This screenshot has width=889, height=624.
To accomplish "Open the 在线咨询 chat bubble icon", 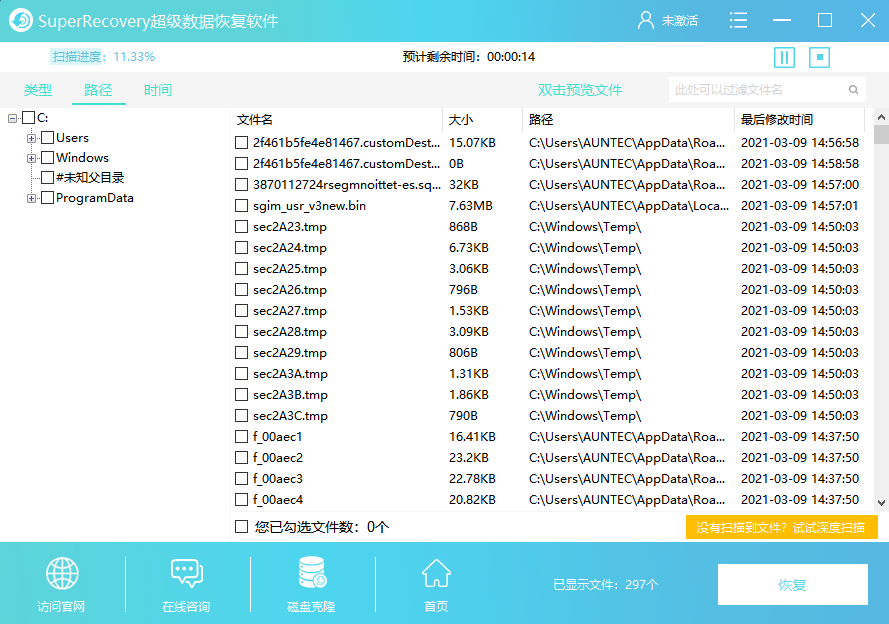I will click(x=187, y=573).
